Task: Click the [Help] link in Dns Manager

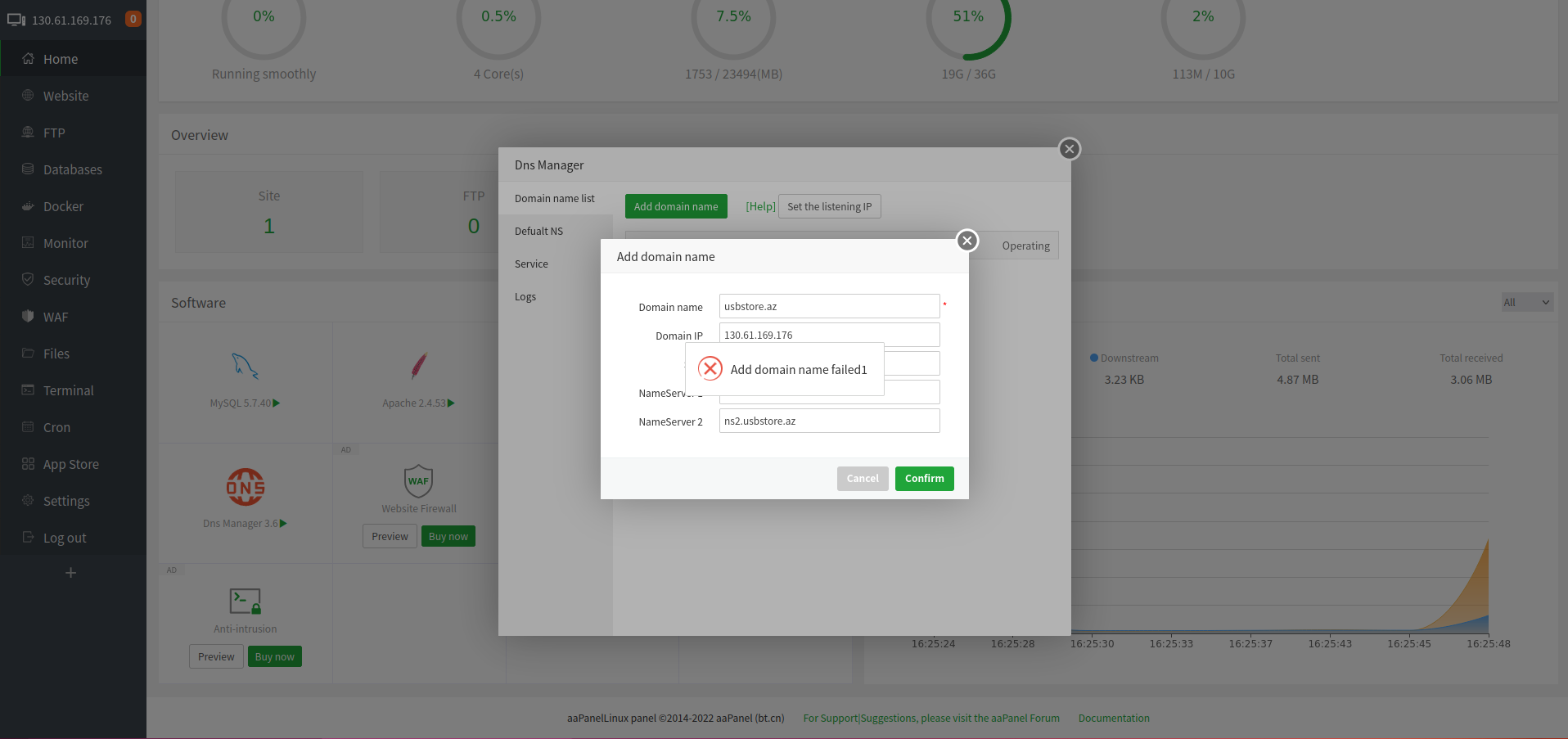Action: point(759,206)
